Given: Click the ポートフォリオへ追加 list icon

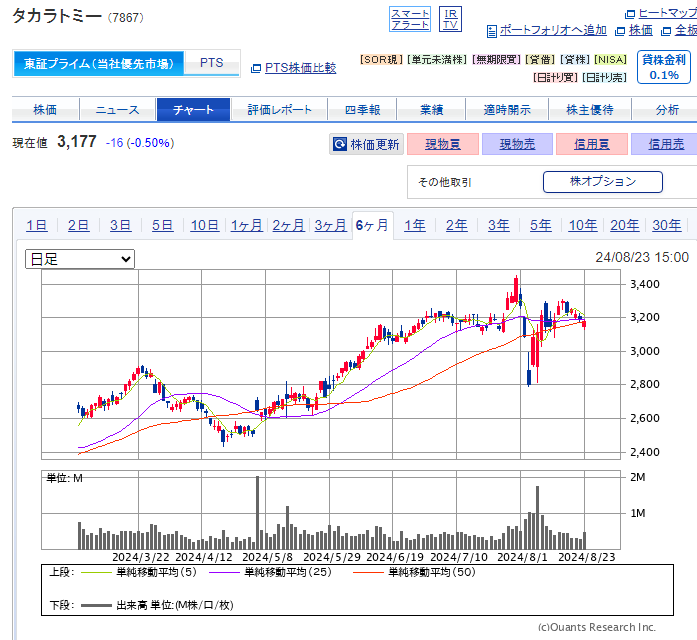Looking at the screenshot, I should point(492,31).
